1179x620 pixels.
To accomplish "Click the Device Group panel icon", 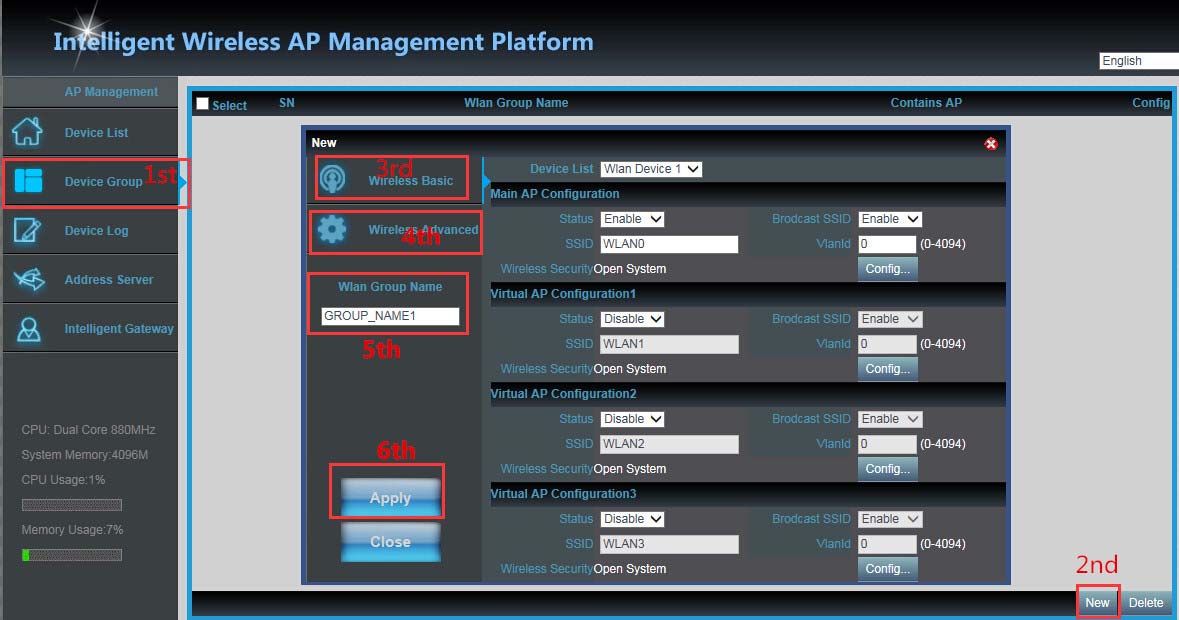I will [x=29, y=180].
